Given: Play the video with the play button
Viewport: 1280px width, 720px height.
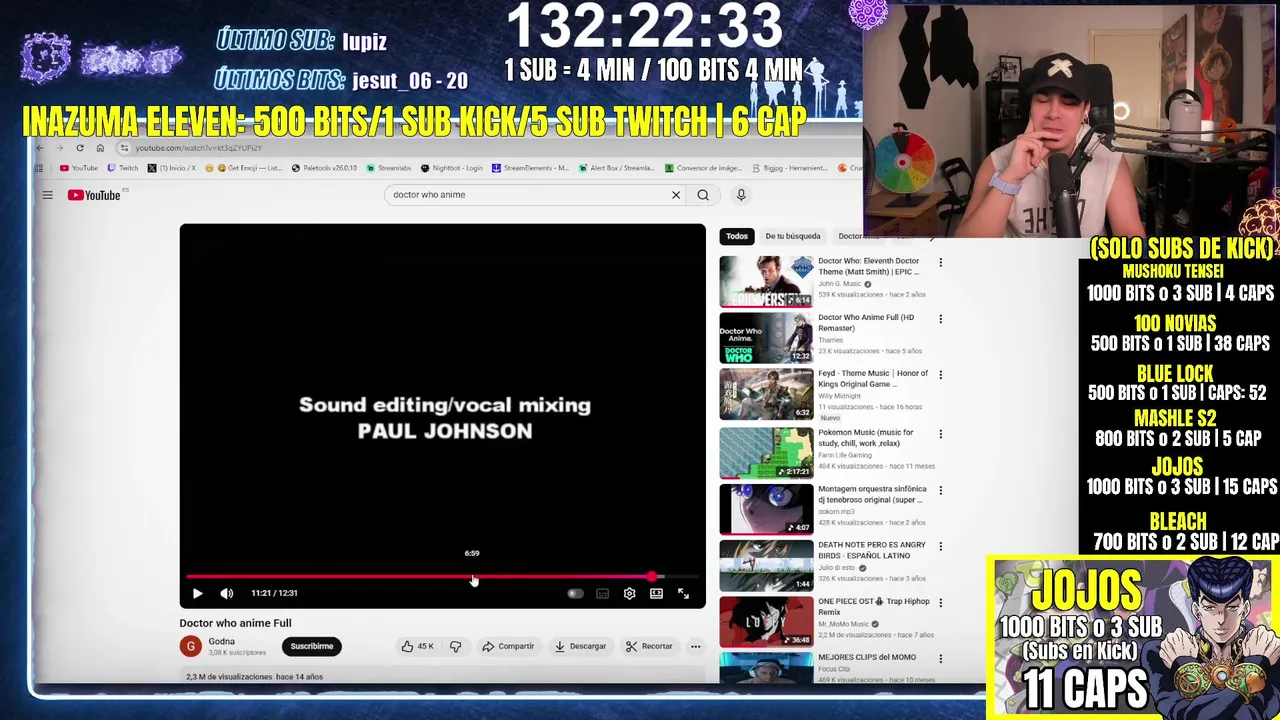Looking at the screenshot, I should tap(197, 593).
